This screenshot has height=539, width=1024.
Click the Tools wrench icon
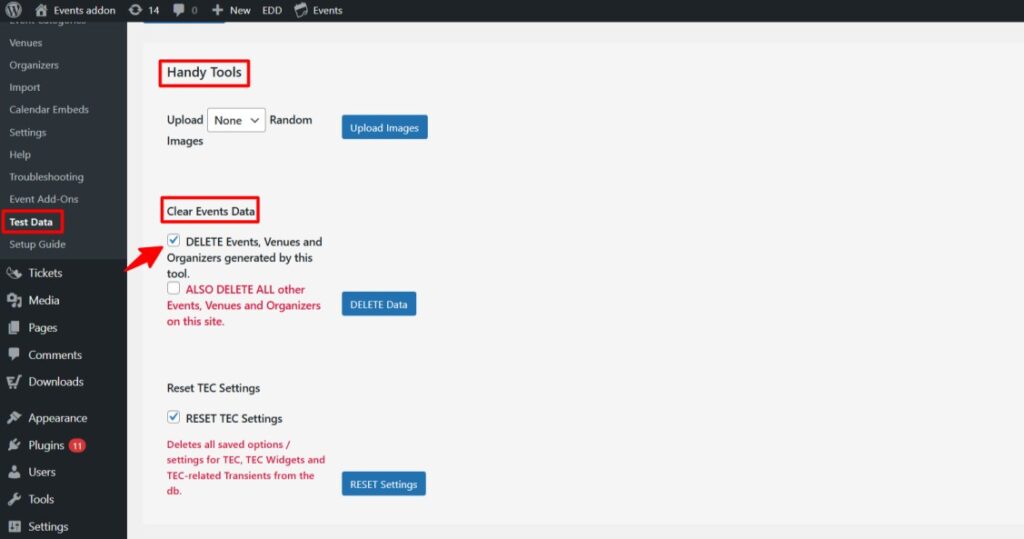[14, 499]
